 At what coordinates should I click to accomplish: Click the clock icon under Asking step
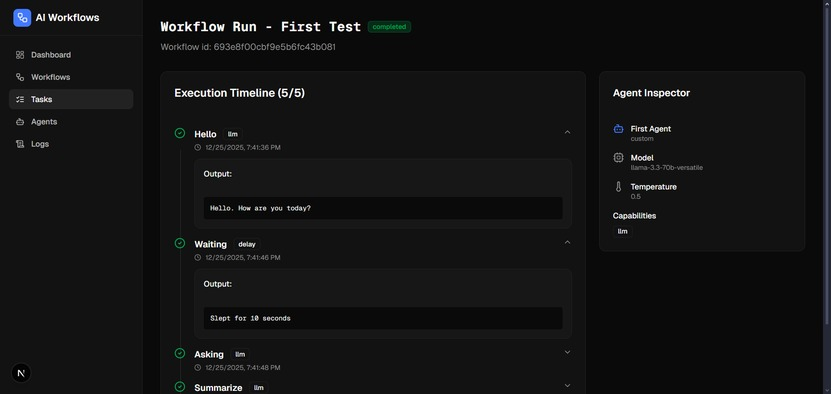(x=198, y=367)
